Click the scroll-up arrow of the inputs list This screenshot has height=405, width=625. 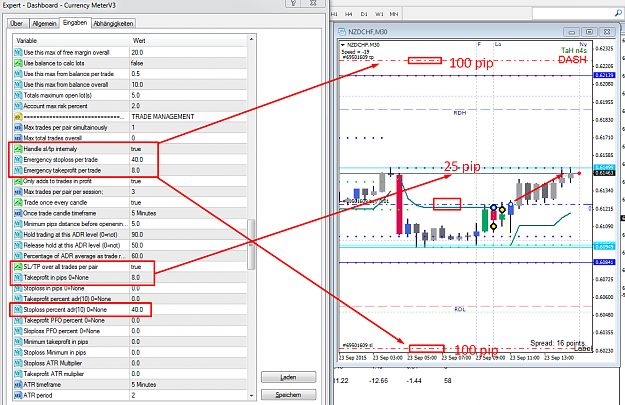tap(251, 39)
